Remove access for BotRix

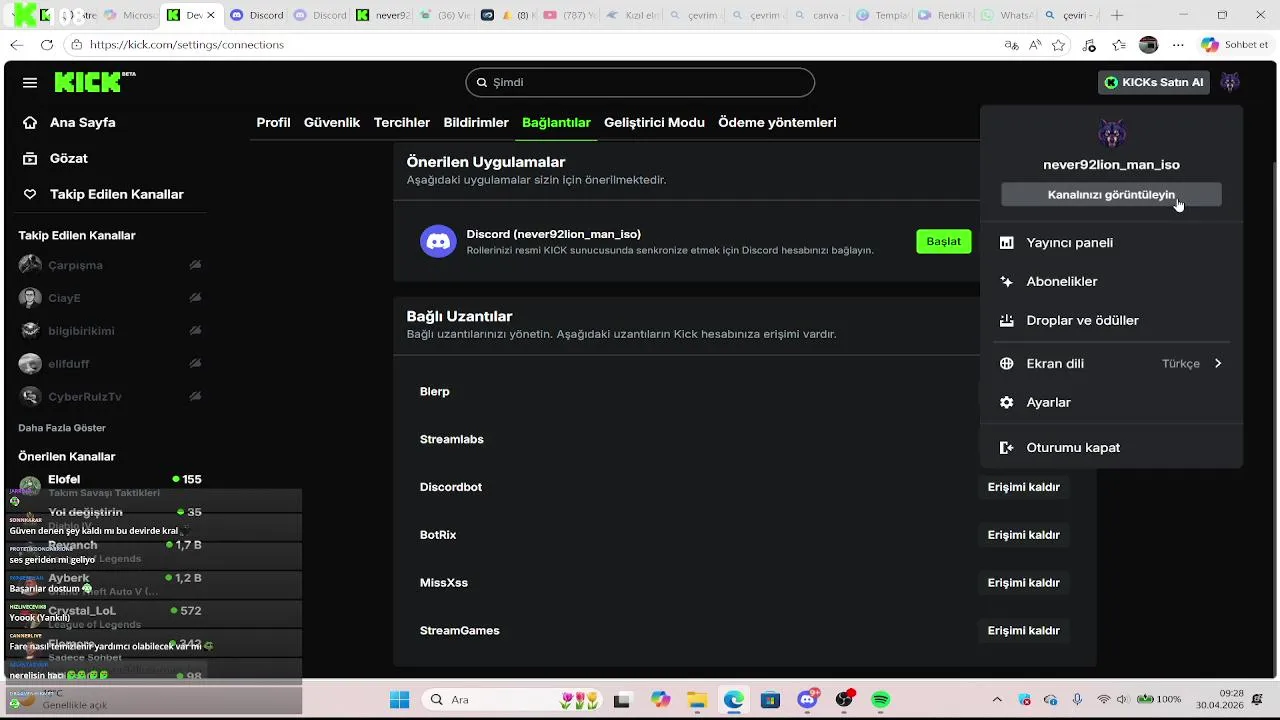(1023, 535)
